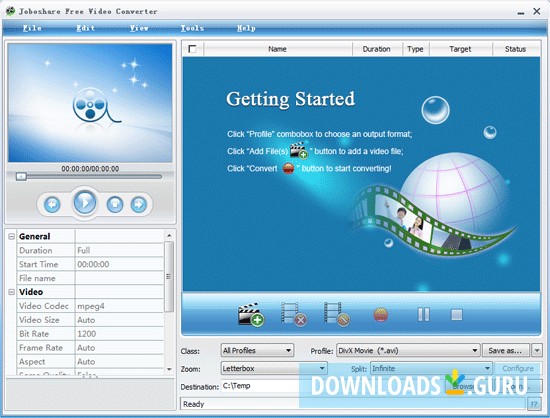The image size is (550, 418).
Task: Click the Remove file filmstrip icon
Action: point(294,314)
